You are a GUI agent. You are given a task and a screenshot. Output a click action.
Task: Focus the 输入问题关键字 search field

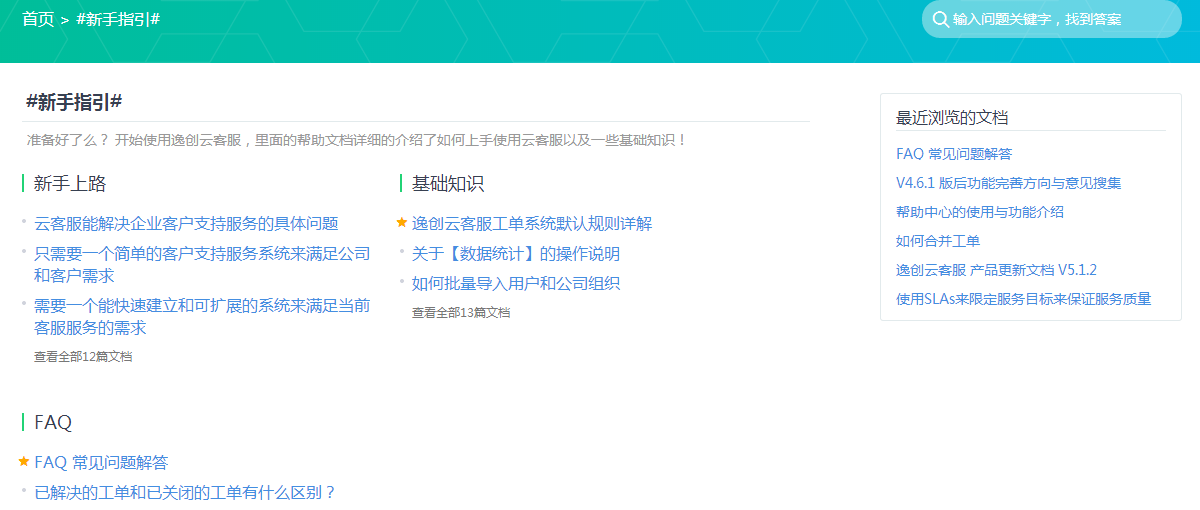[1052, 19]
